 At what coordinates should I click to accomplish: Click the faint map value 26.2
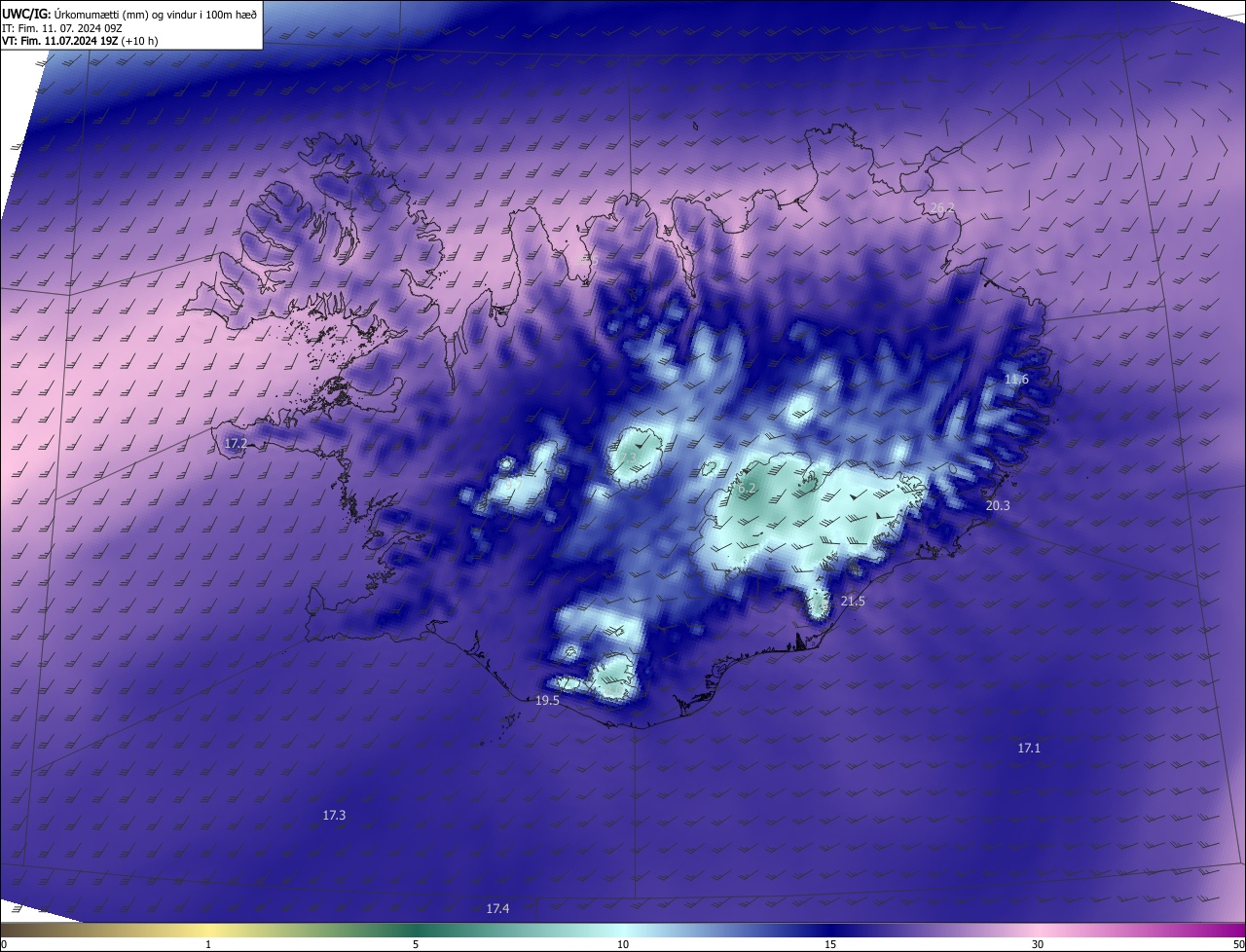click(942, 207)
